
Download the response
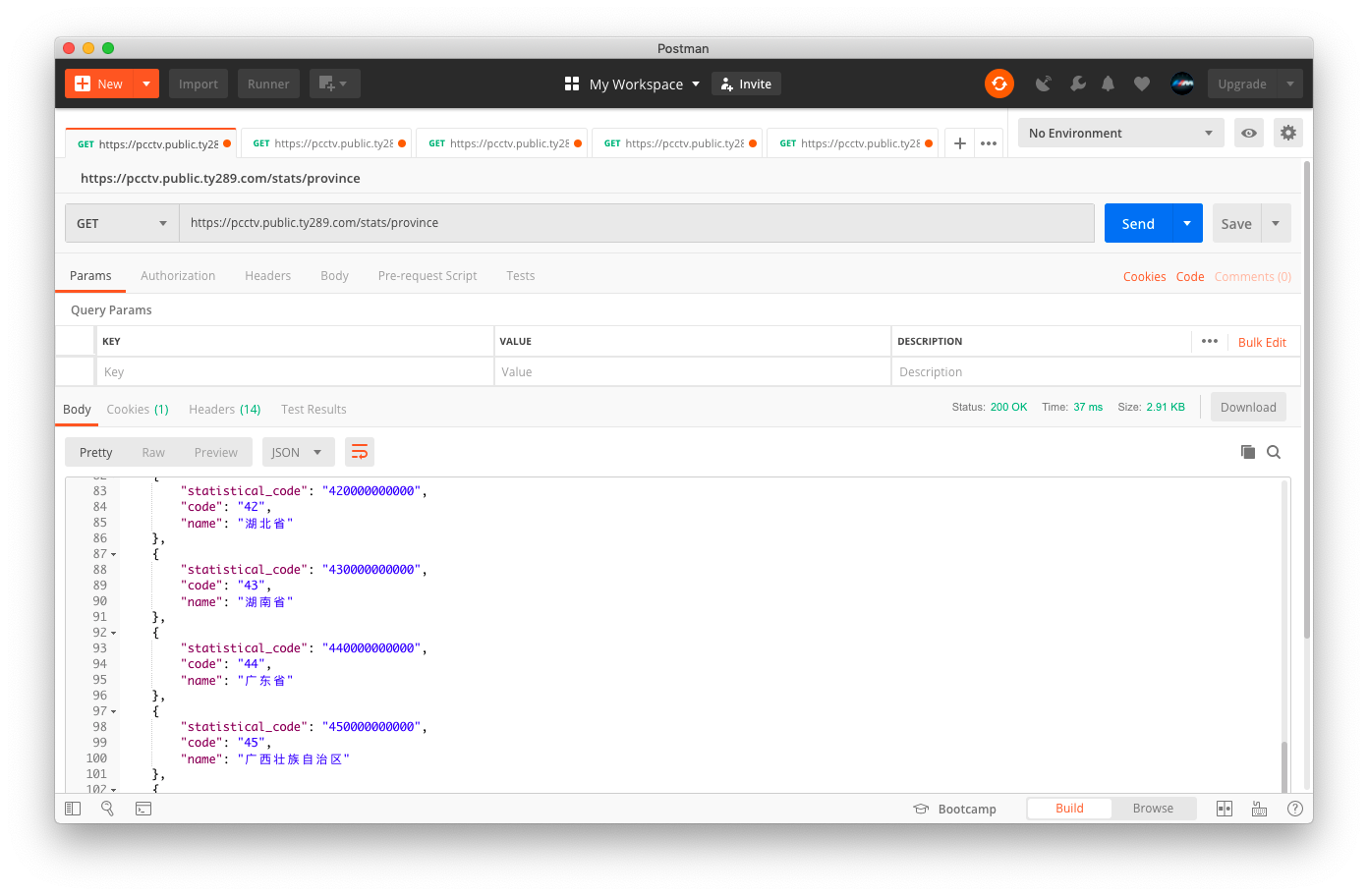(1248, 408)
